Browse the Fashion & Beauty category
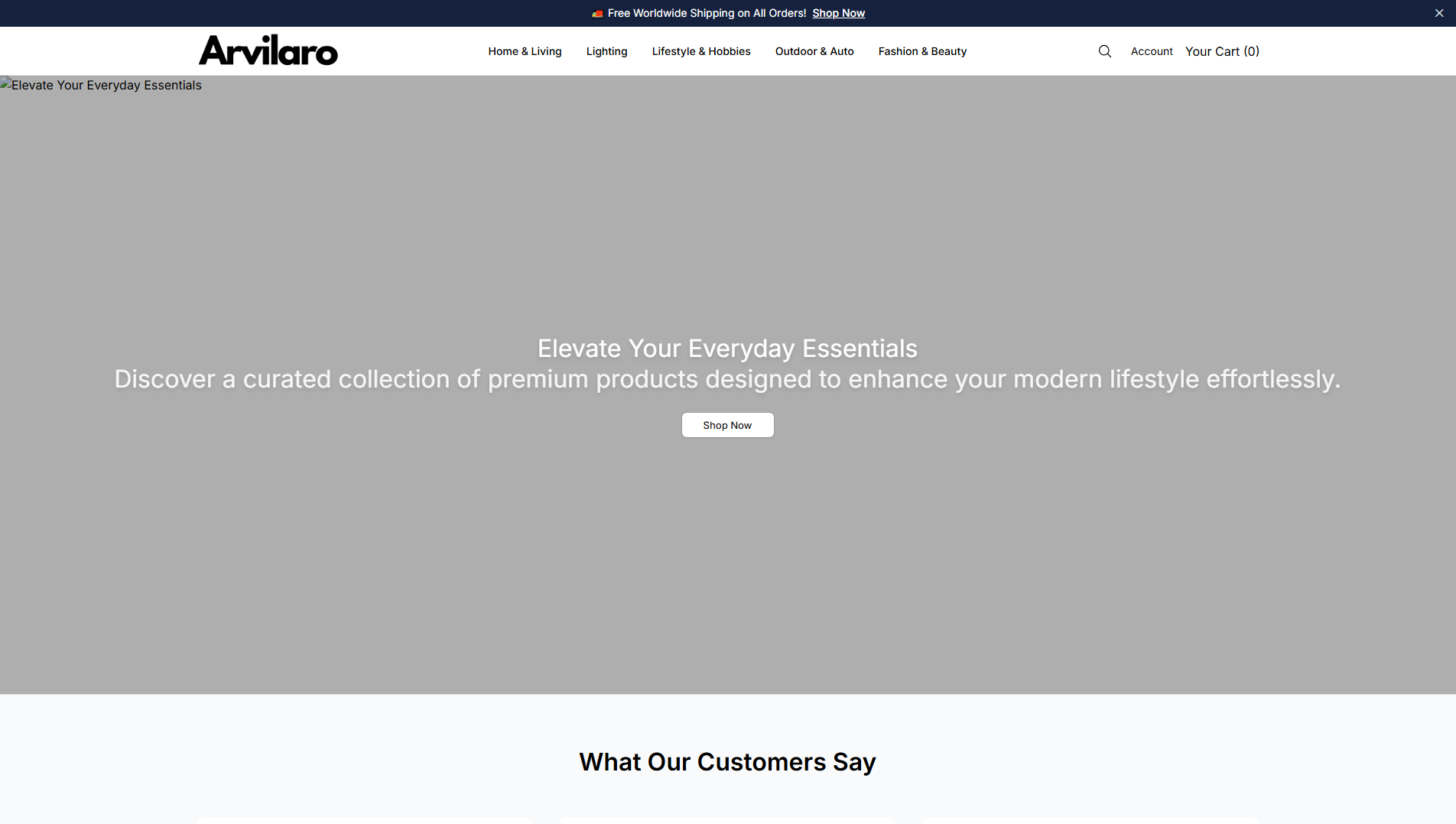 pyautogui.click(x=922, y=51)
